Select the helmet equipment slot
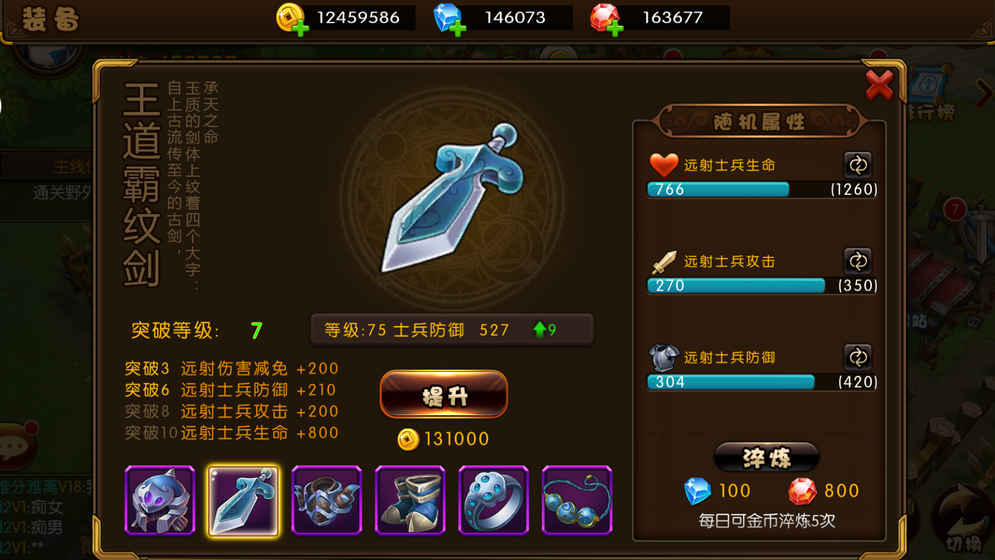This screenshot has height=560, width=995. (160, 500)
